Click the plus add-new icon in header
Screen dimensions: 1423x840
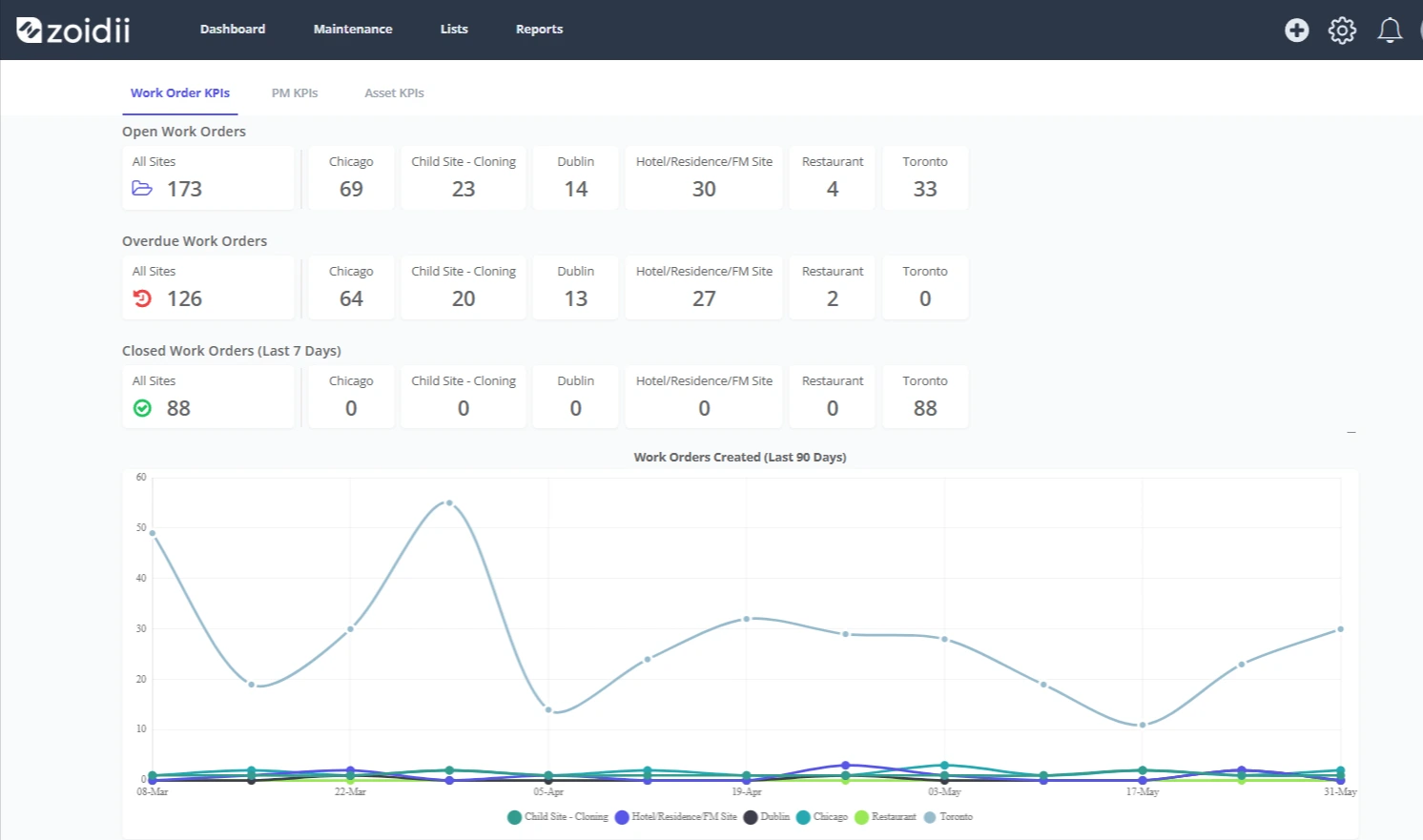pyautogui.click(x=1296, y=31)
